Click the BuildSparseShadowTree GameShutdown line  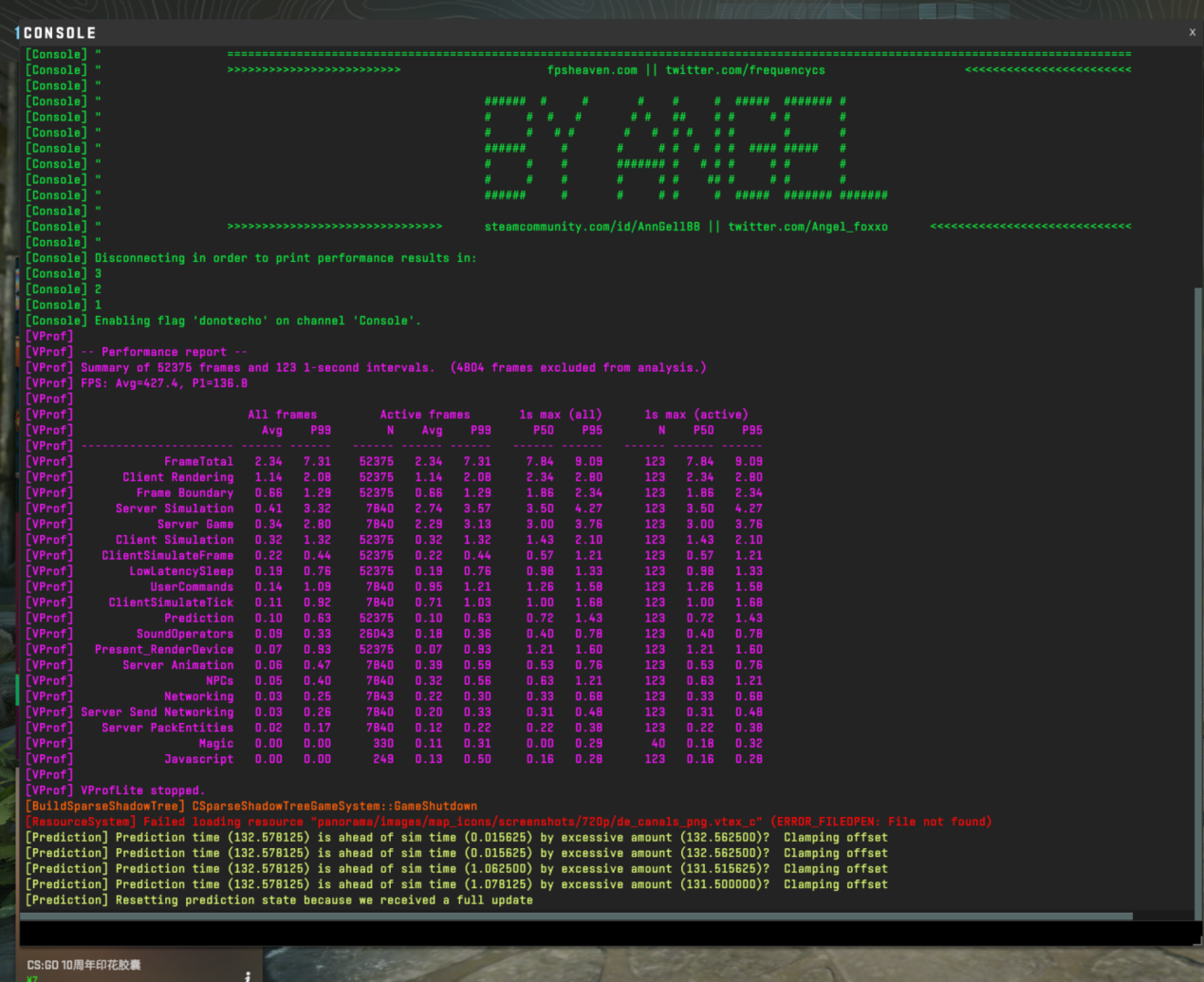point(251,806)
